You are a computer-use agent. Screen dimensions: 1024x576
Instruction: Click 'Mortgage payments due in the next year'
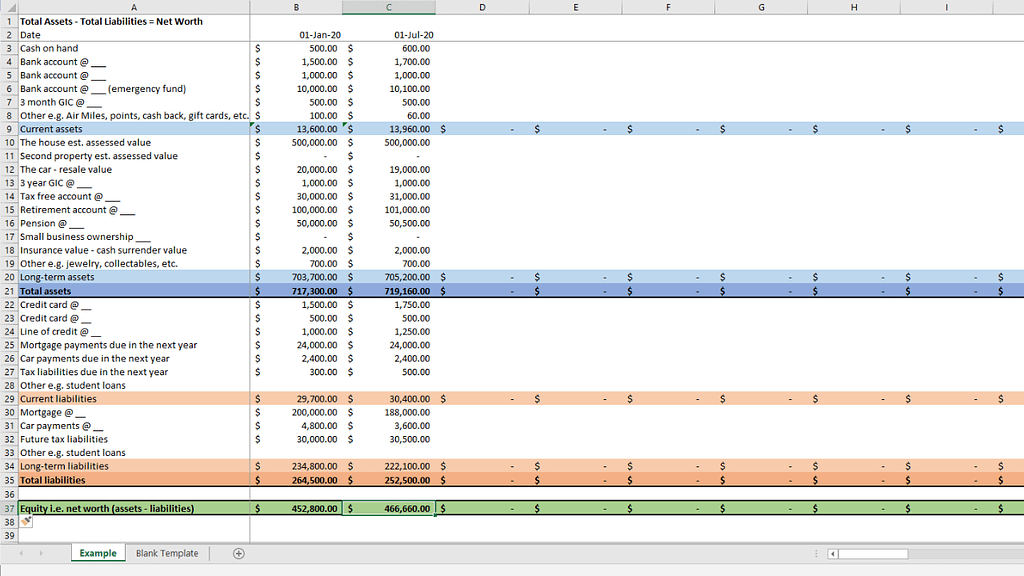point(134,345)
